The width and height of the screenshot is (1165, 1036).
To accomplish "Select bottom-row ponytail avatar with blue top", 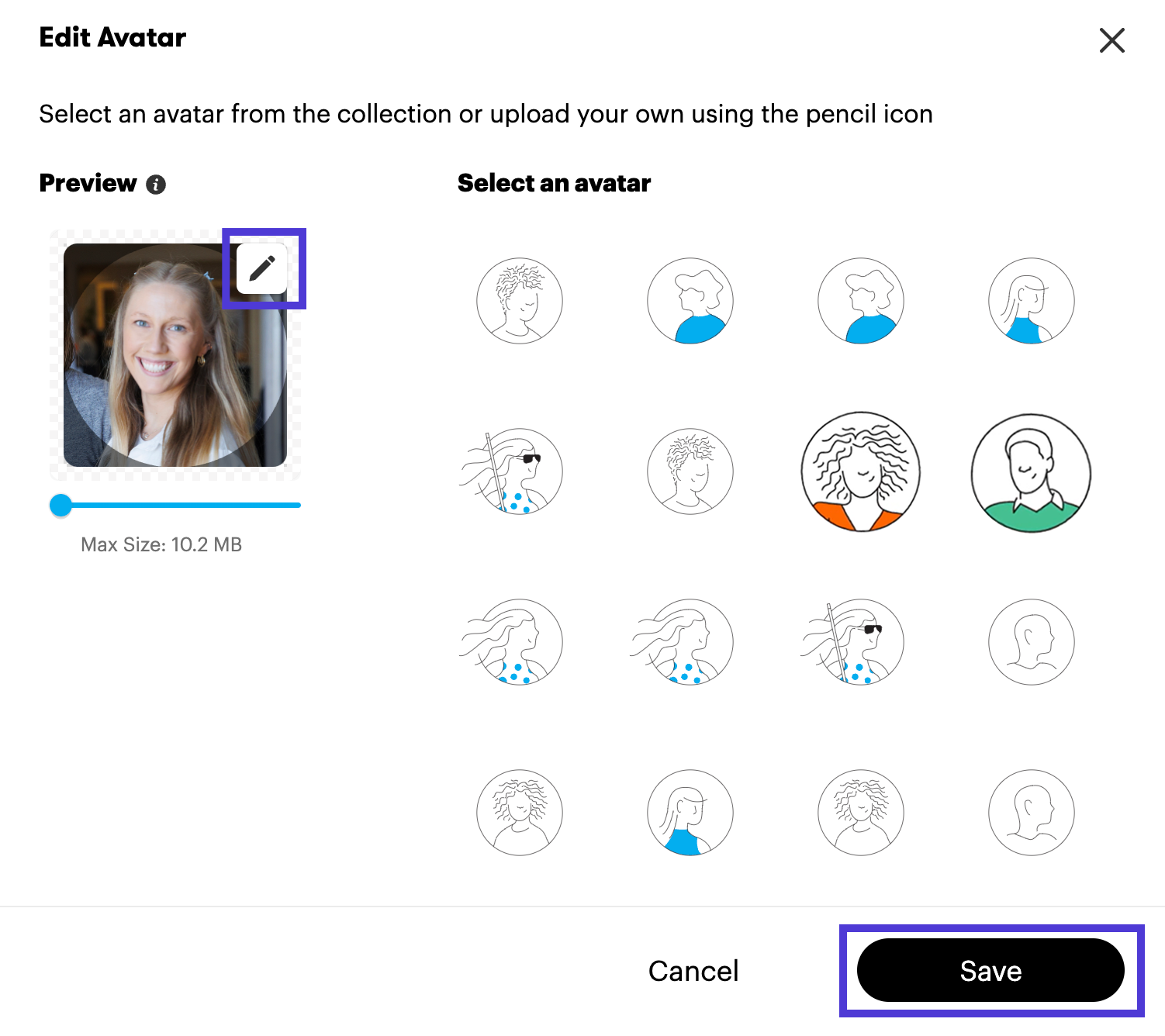I will coord(690,813).
